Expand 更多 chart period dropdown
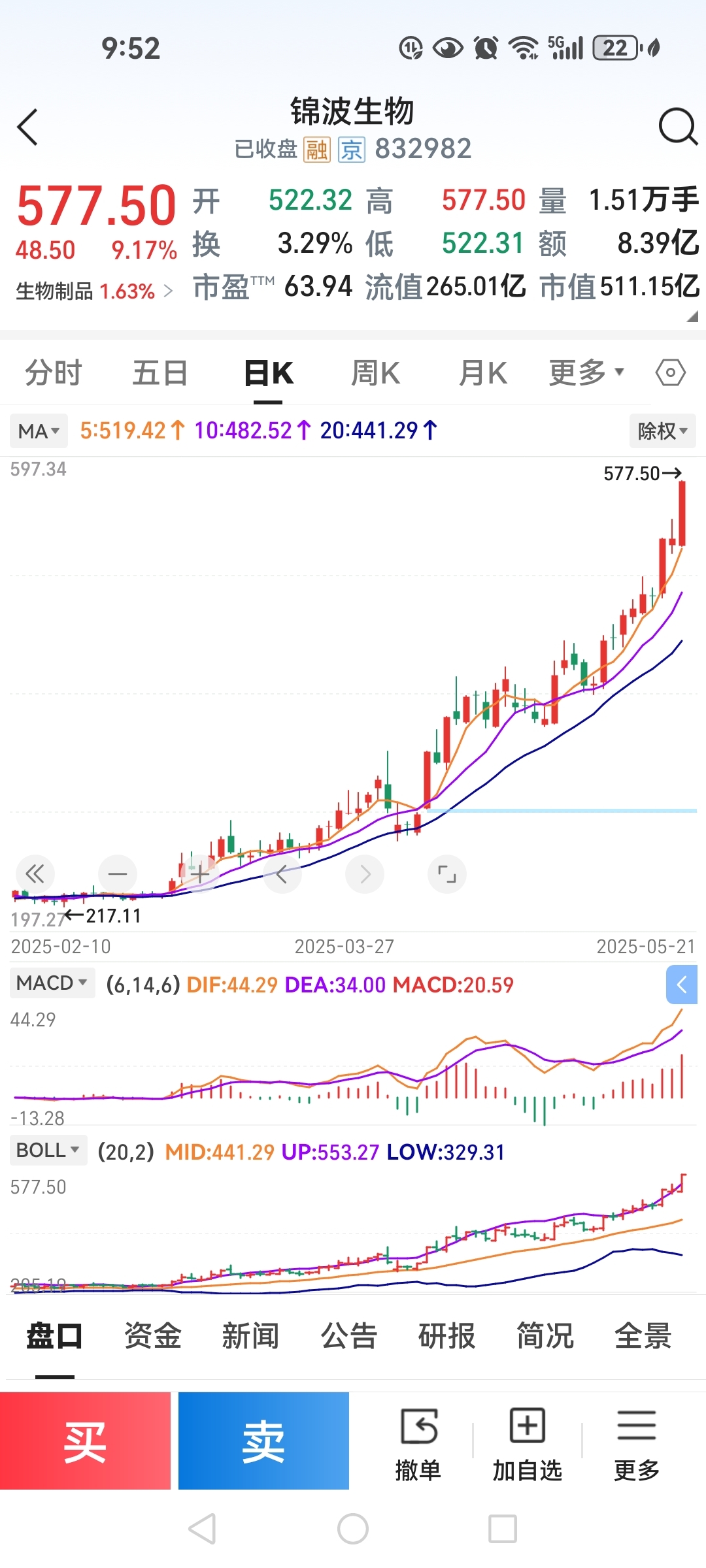Screen dimensions: 706x1568 pos(586,373)
